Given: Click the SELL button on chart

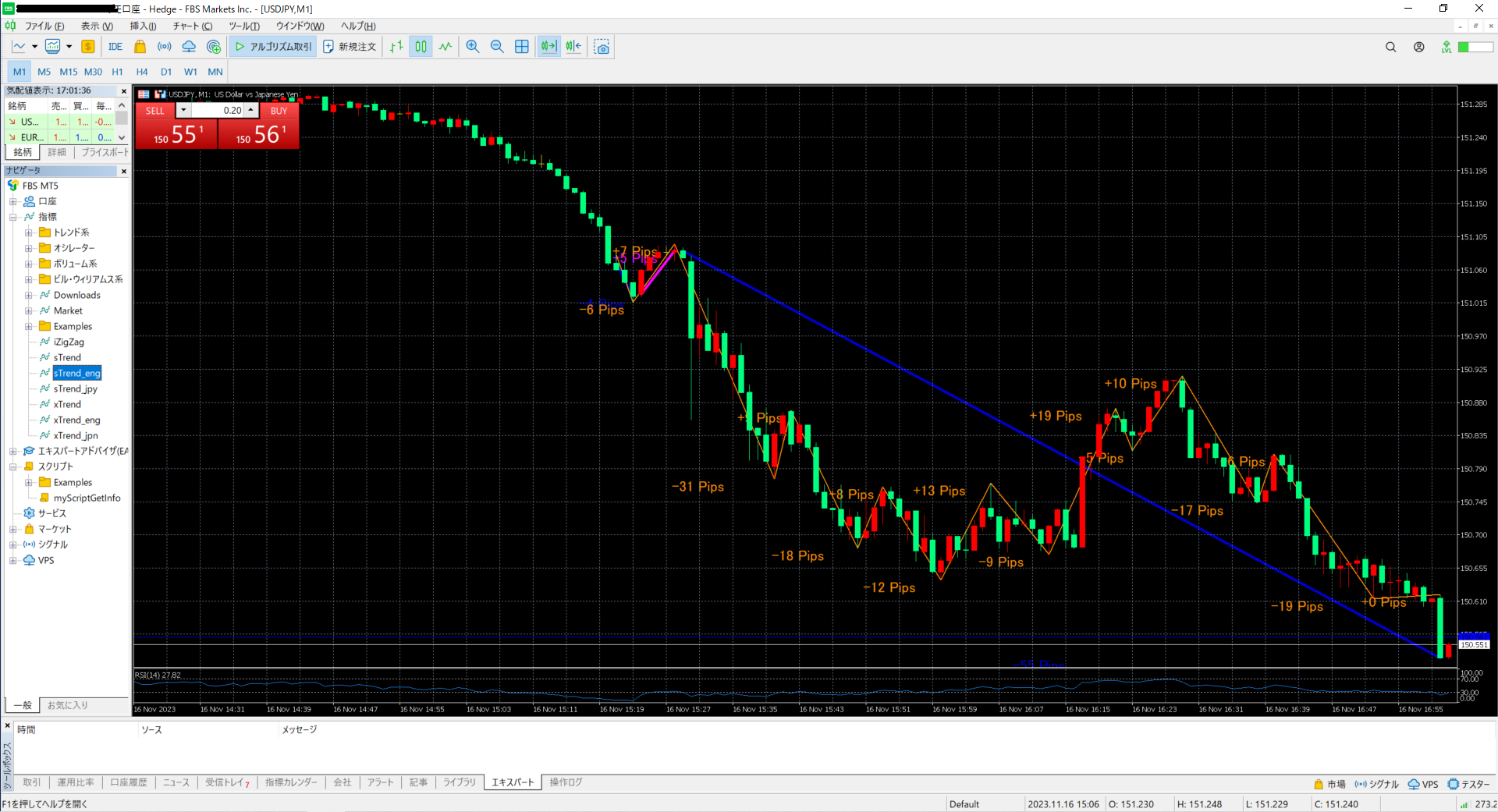Looking at the screenshot, I should (x=155, y=111).
